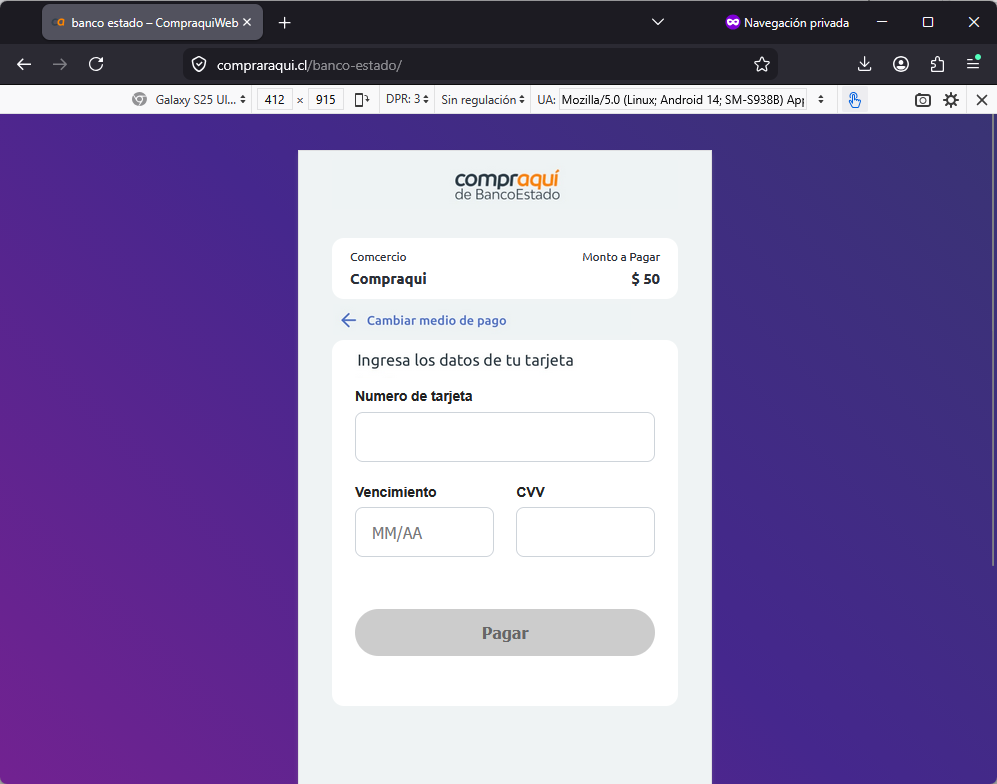Image resolution: width=997 pixels, height=784 pixels.
Task: Click the blue back arrow icon
Action: [348, 320]
